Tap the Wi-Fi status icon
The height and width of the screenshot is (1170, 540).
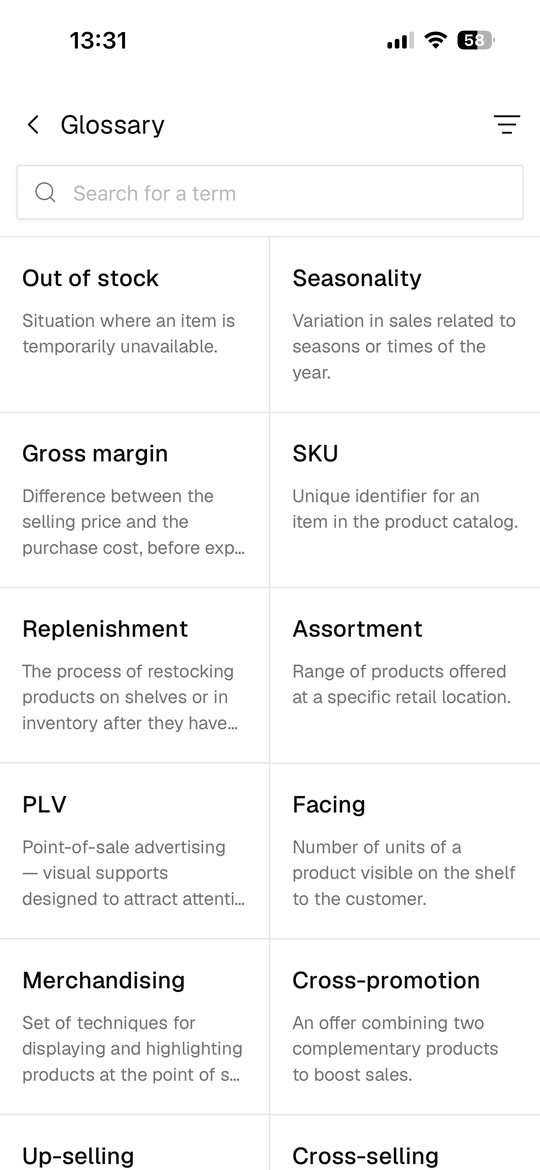click(x=435, y=40)
